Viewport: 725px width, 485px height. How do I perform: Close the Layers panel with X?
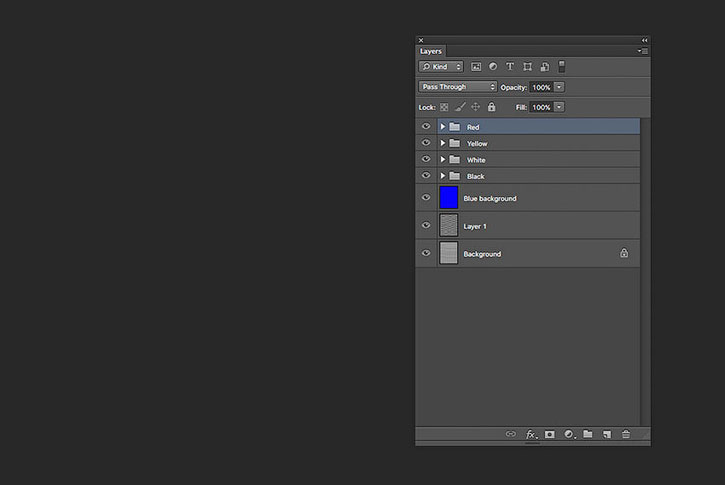(x=421, y=40)
